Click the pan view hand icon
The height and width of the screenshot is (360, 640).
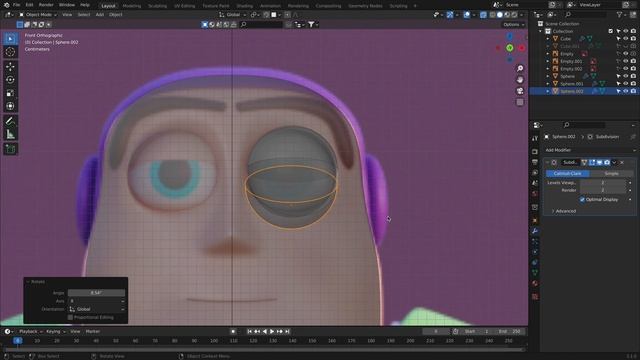(x=520, y=79)
